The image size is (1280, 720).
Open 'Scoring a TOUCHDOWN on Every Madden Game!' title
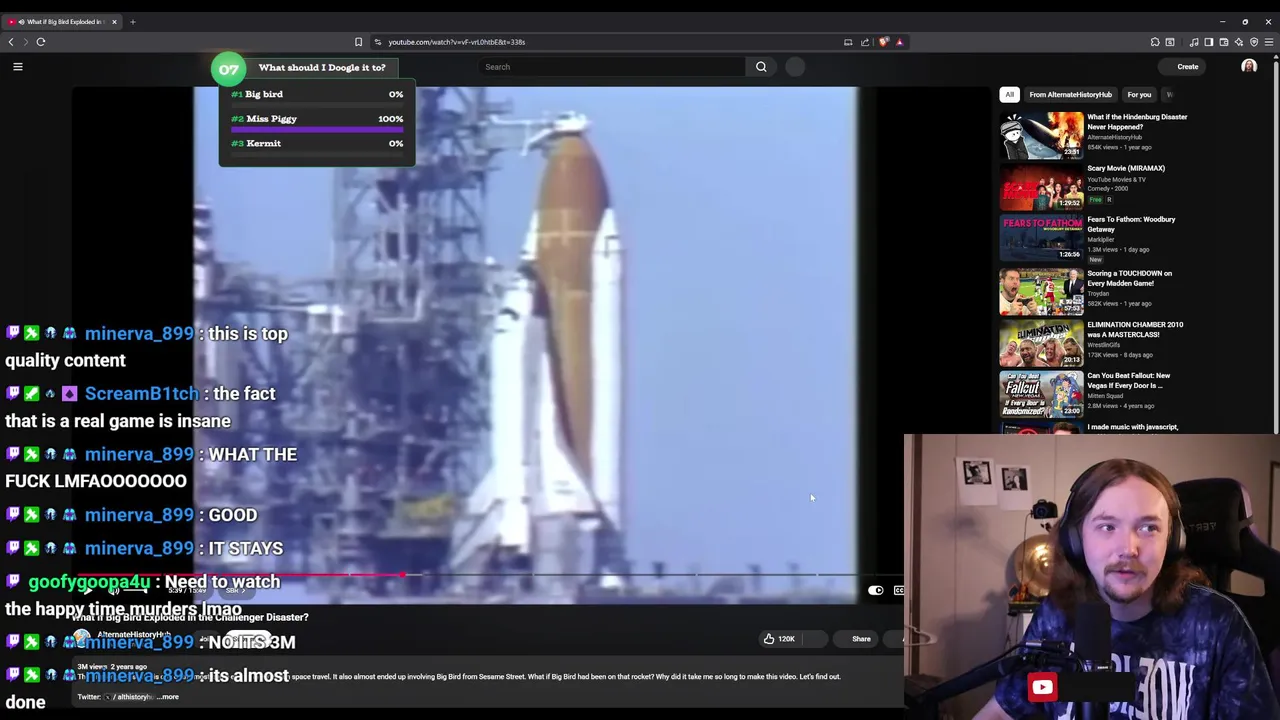click(1129, 278)
